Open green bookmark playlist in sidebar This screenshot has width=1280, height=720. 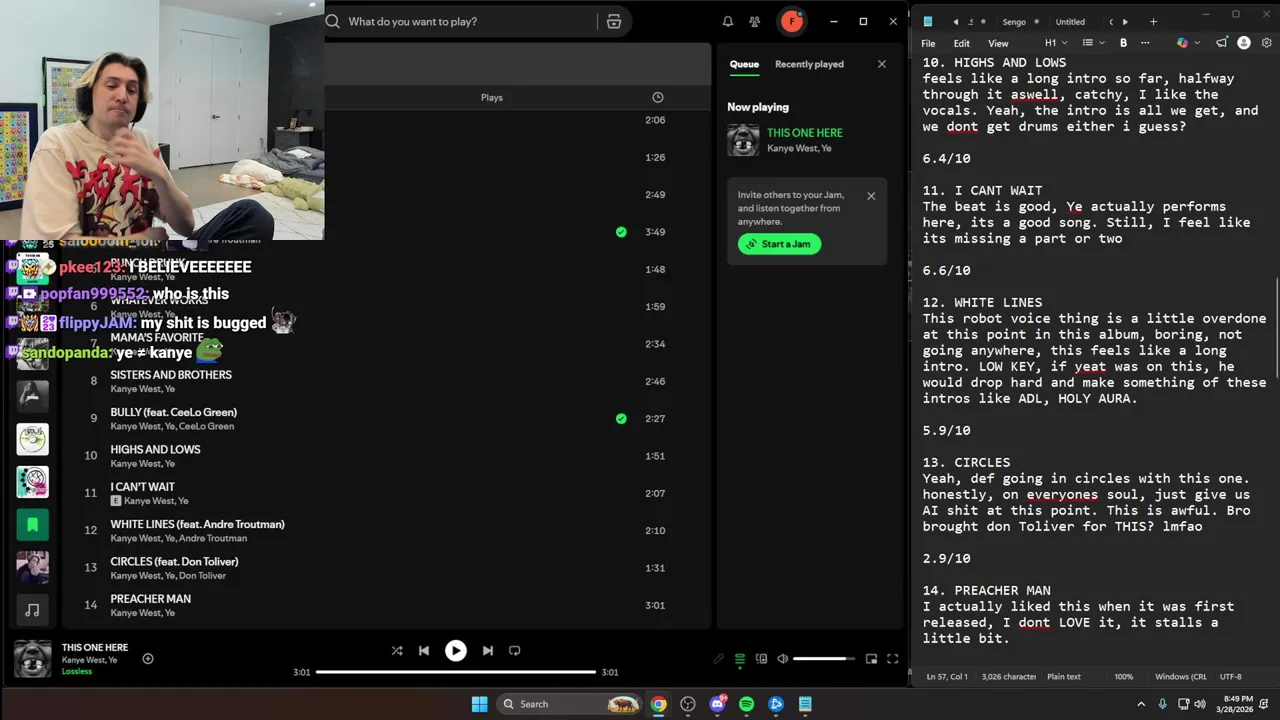tap(32, 524)
